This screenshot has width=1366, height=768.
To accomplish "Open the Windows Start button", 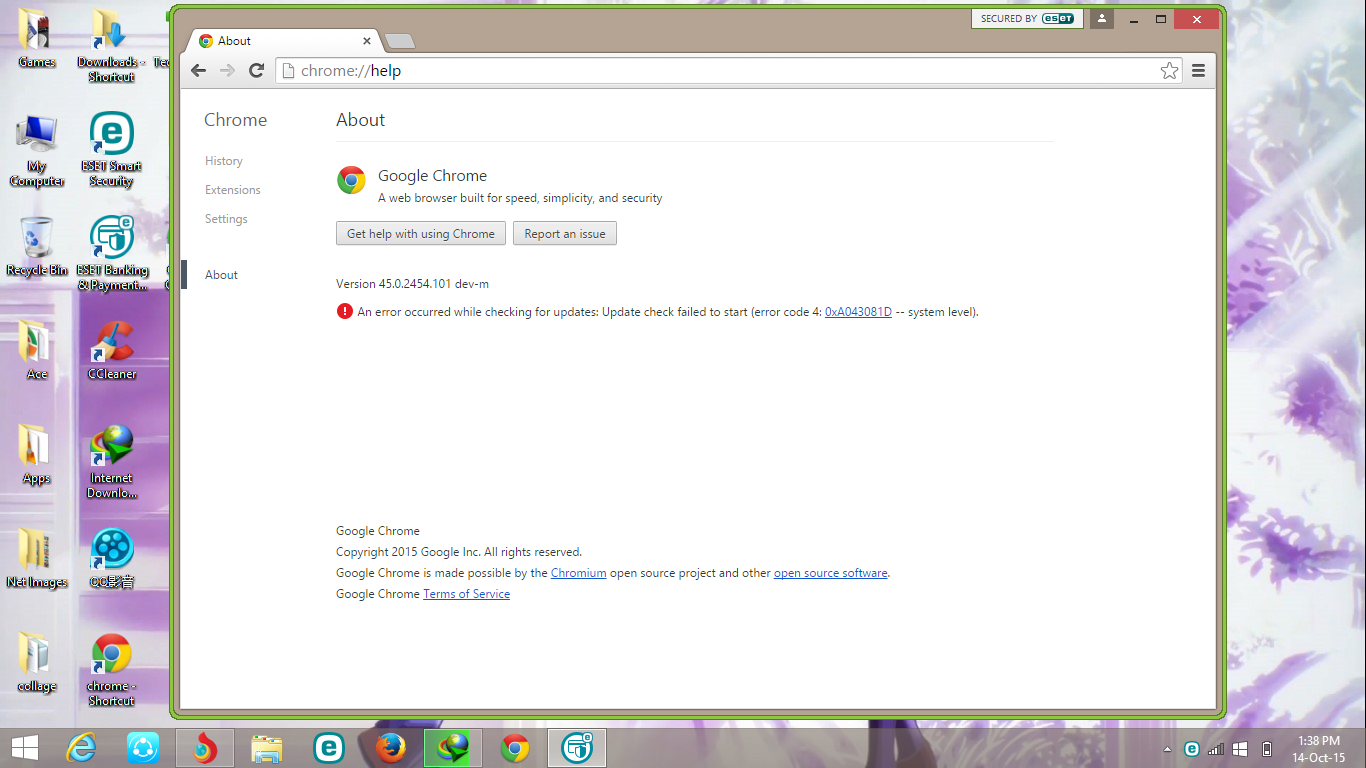I will (x=25, y=748).
